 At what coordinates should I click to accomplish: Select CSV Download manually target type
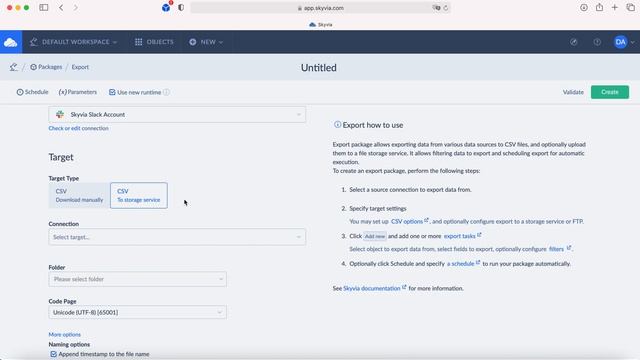click(79, 196)
